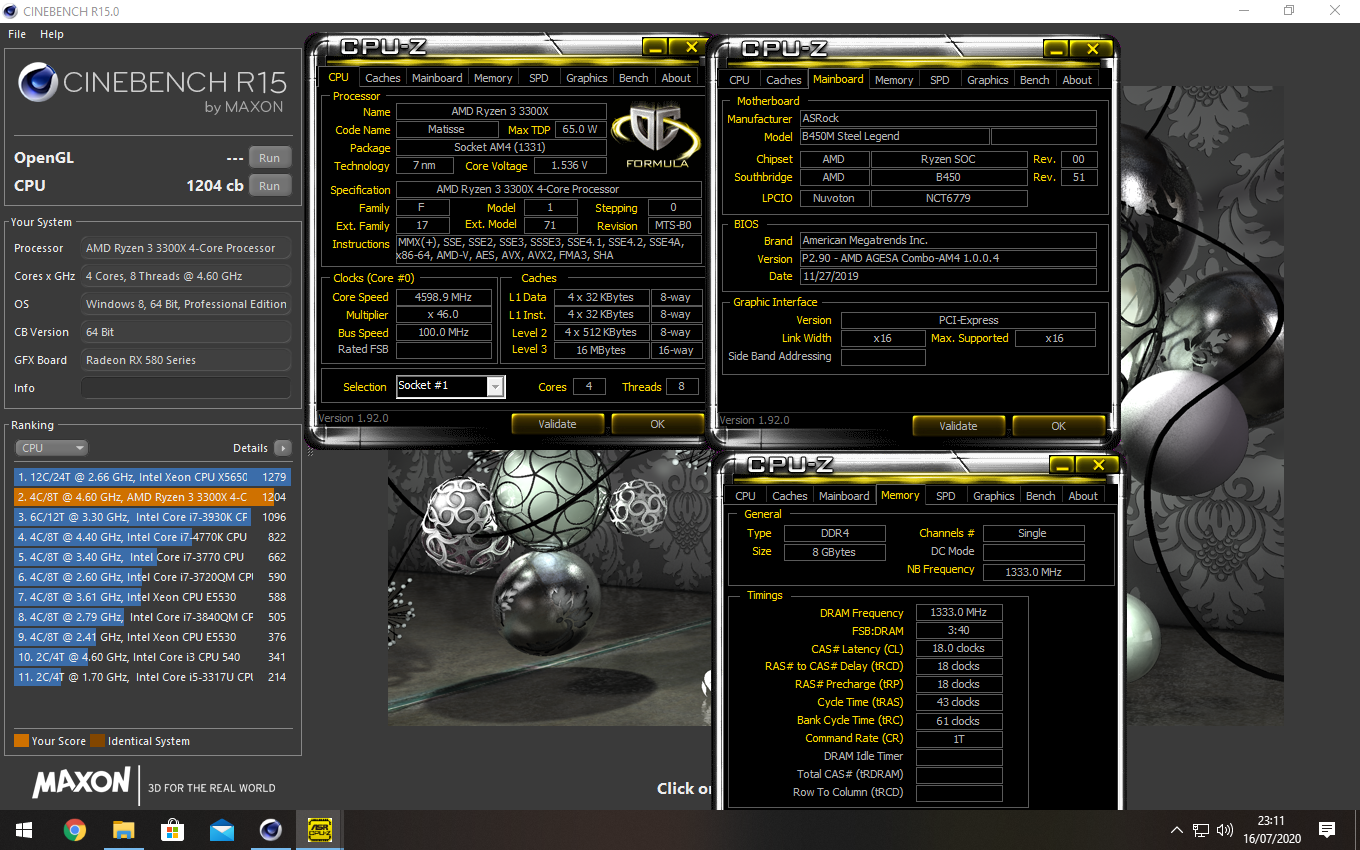Click the BIOS Version field in Mainboard window
The height and width of the screenshot is (850, 1360).
948,259
